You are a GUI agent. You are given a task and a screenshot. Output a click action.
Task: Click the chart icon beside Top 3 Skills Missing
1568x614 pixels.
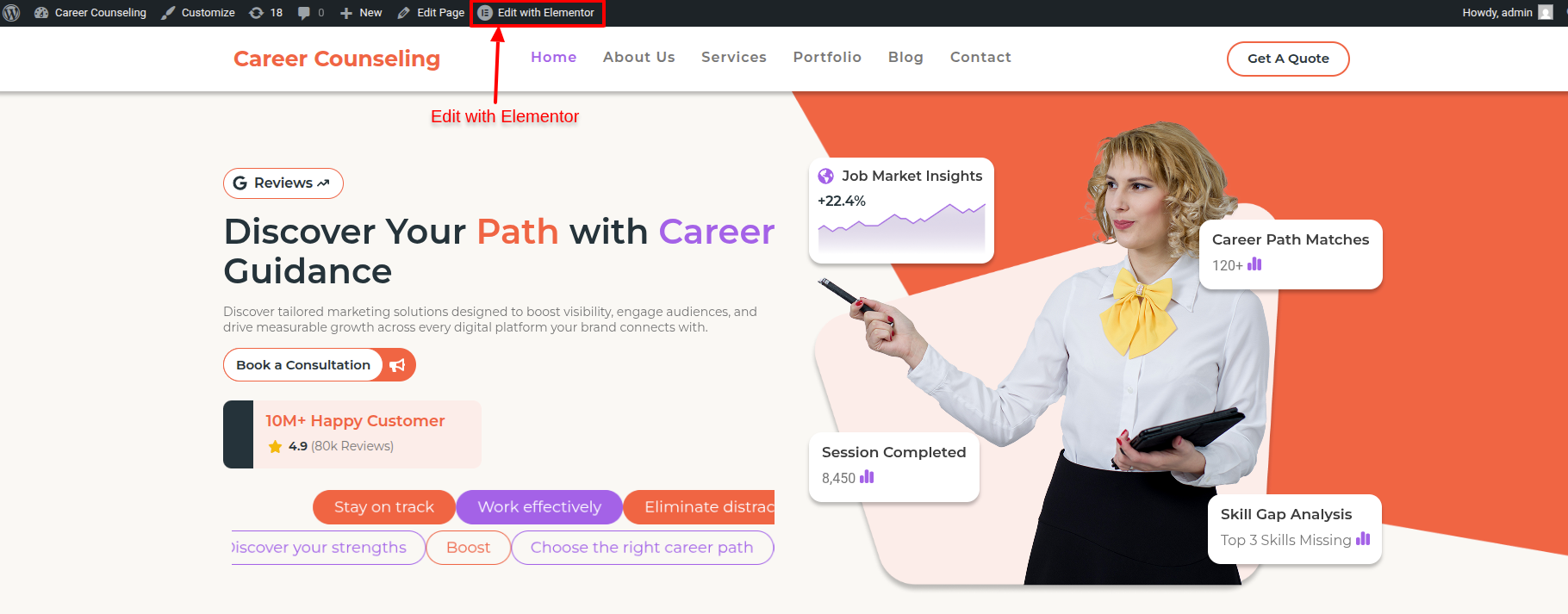(1363, 539)
